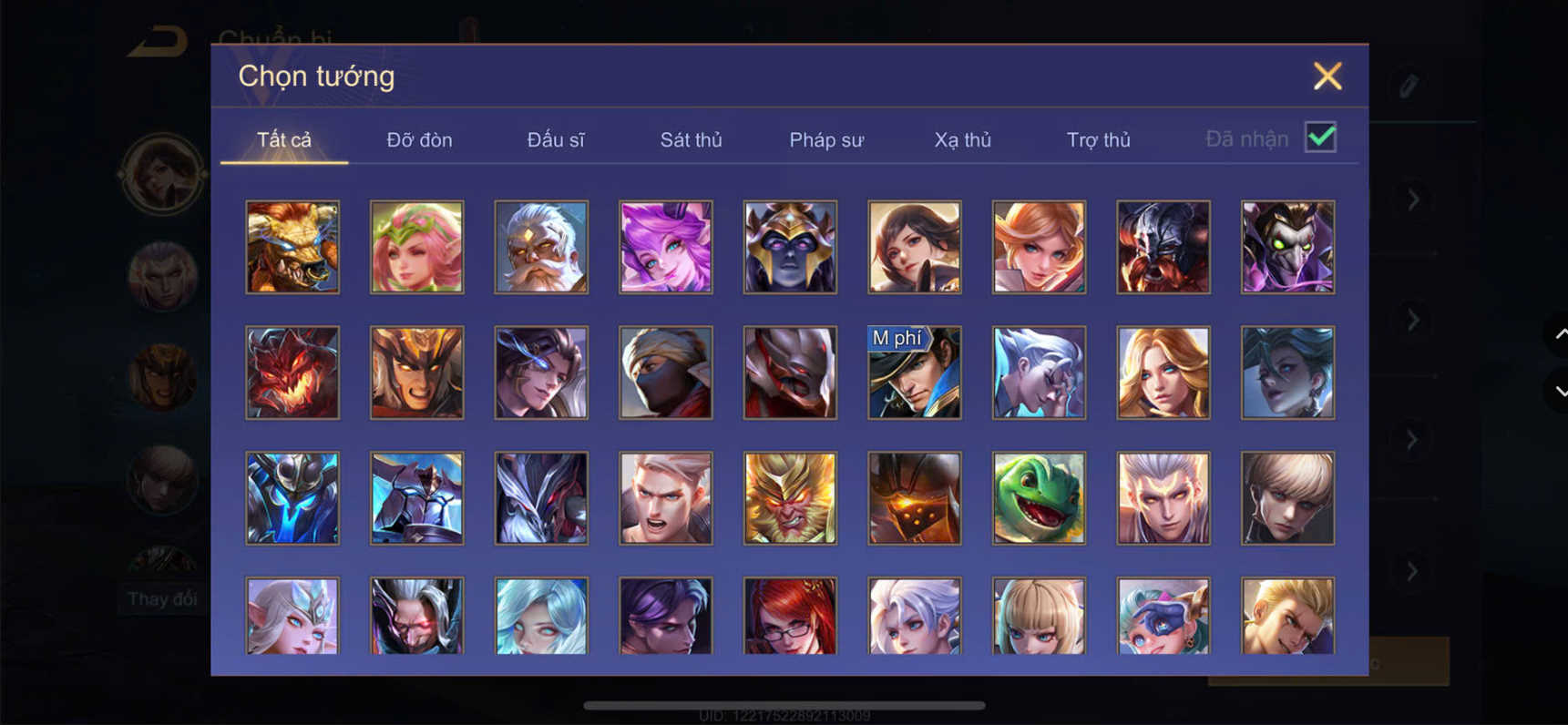The height and width of the screenshot is (725, 1568).
Task: Click the Thay đổi button
Action: 162,598
